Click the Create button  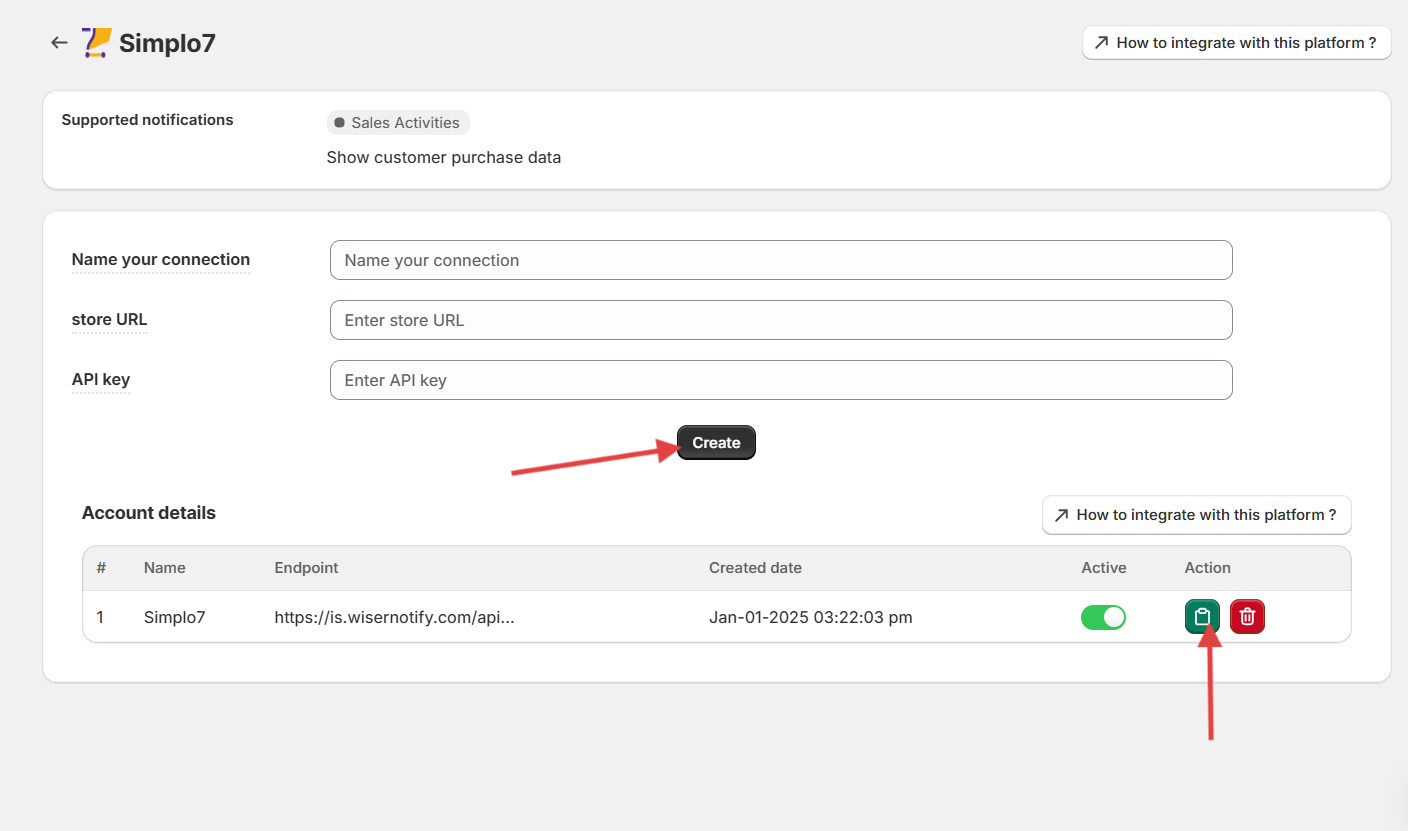coord(716,443)
